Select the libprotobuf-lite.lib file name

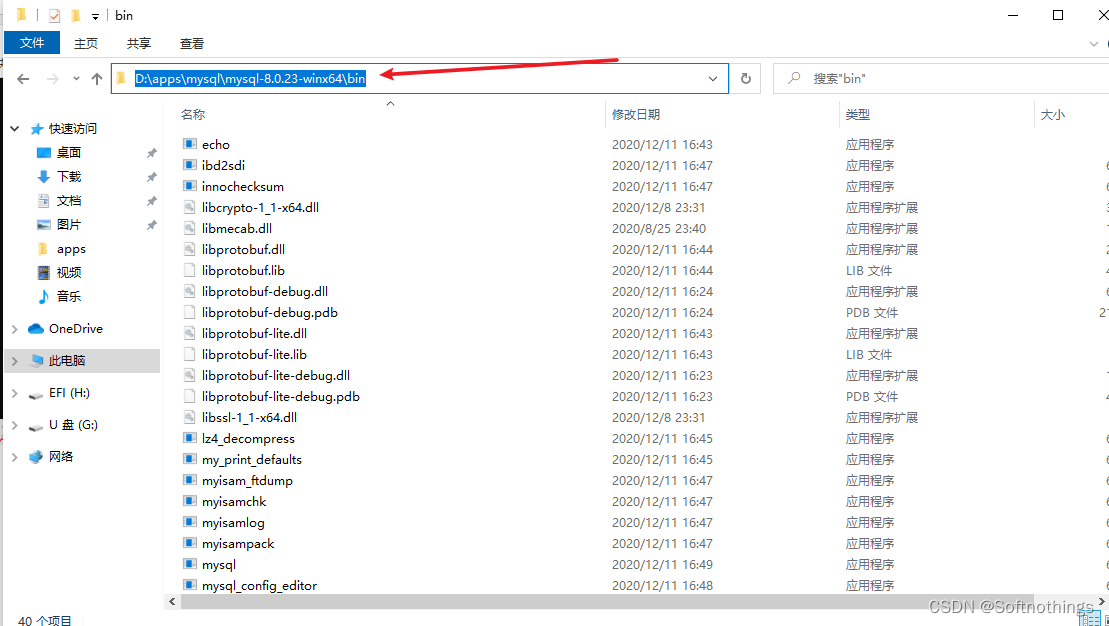(x=255, y=354)
